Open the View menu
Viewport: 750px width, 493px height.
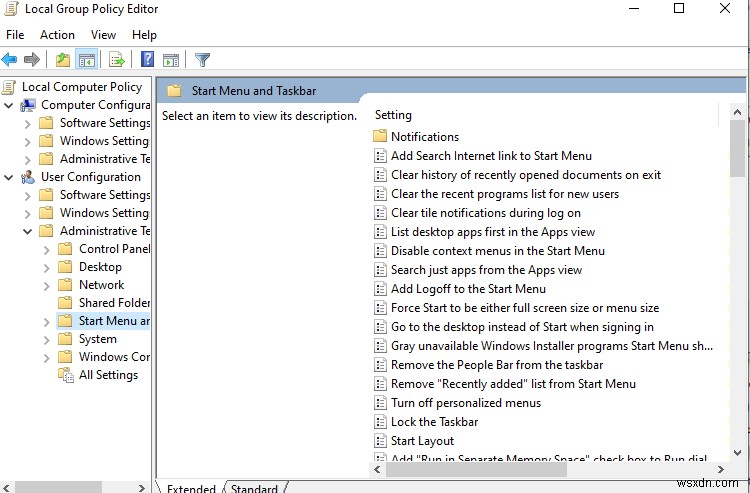tap(103, 35)
